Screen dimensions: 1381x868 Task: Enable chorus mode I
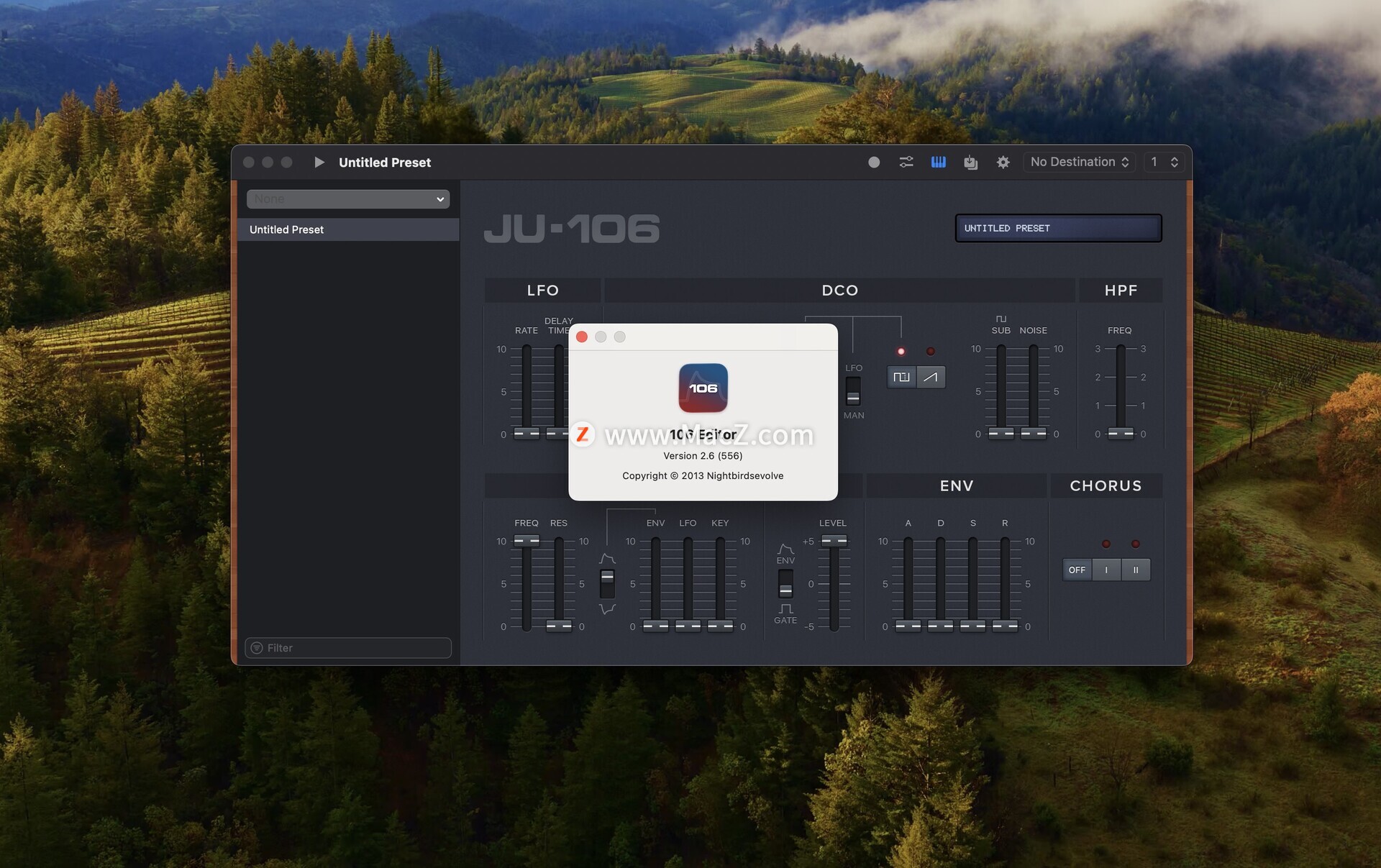click(1106, 570)
